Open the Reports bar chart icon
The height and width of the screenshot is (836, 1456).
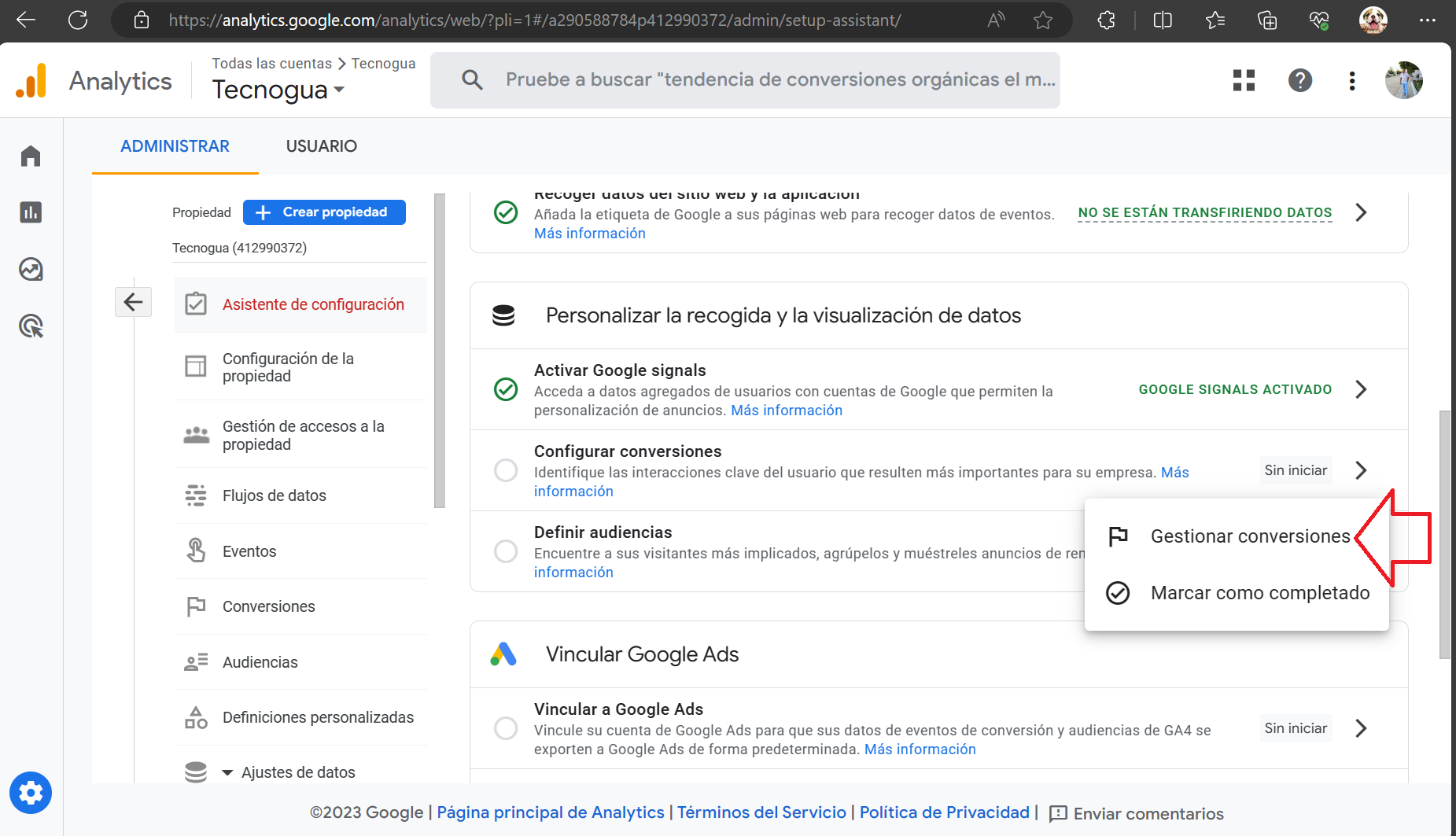[31, 212]
